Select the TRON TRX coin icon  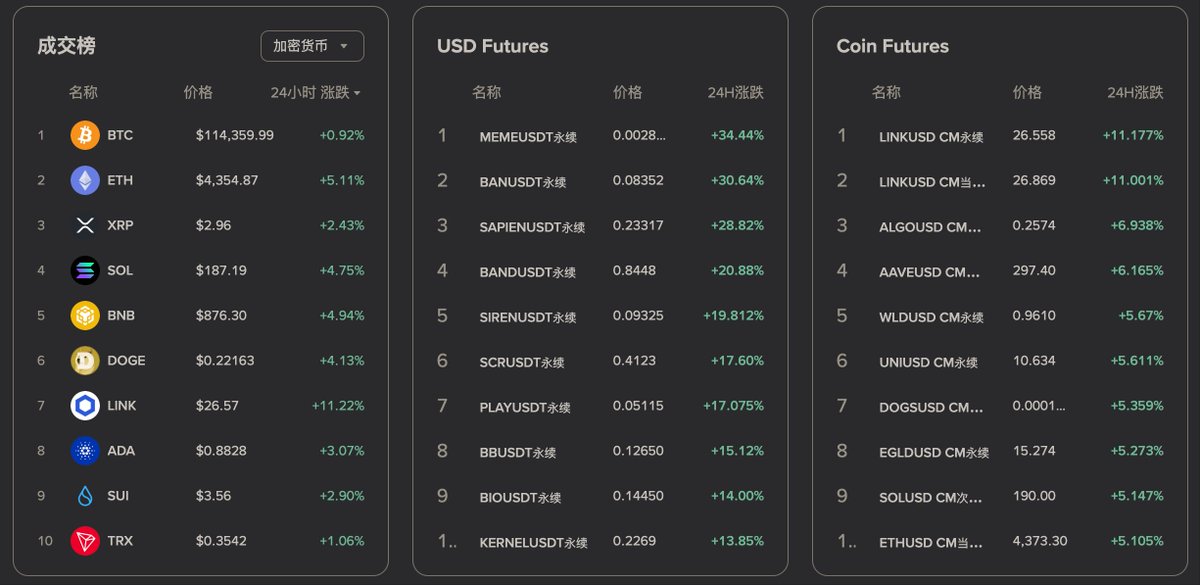pos(85,541)
